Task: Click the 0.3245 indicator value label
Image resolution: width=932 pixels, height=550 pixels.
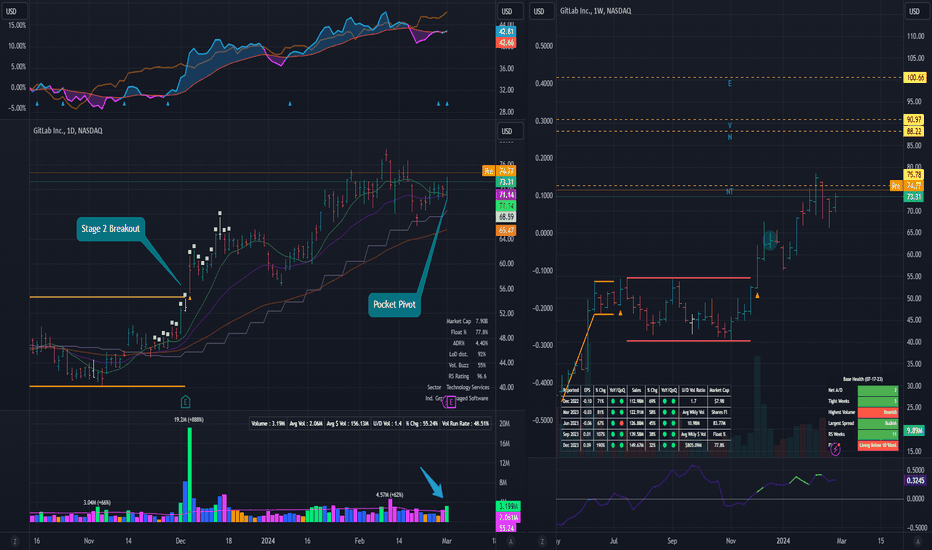Action: [915, 480]
